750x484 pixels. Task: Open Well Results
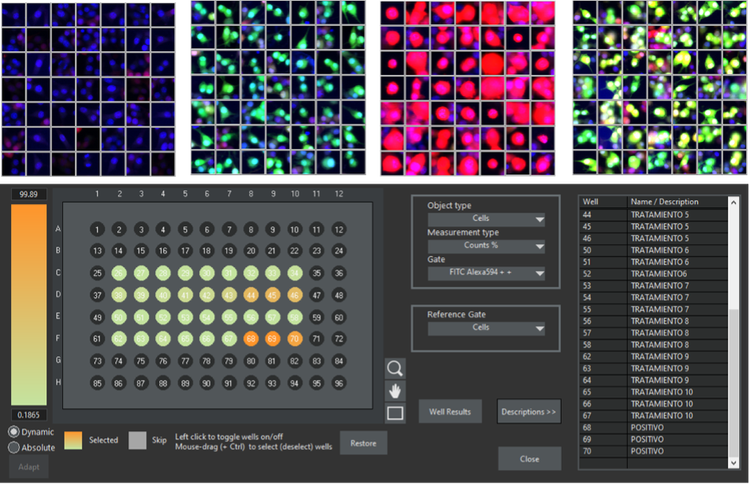click(x=450, y=411)
